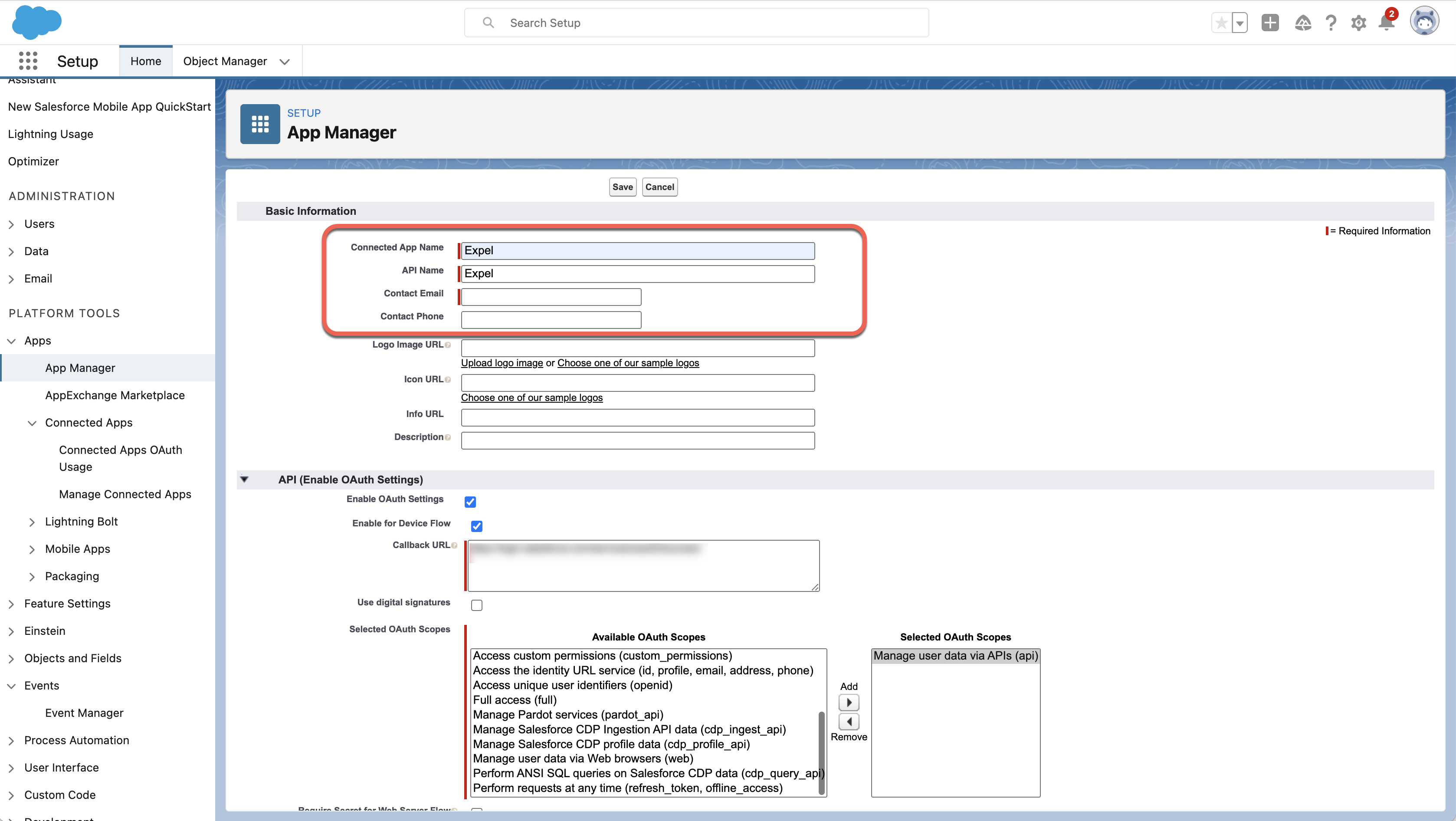Select Full access (full) scope

(515, 700)
